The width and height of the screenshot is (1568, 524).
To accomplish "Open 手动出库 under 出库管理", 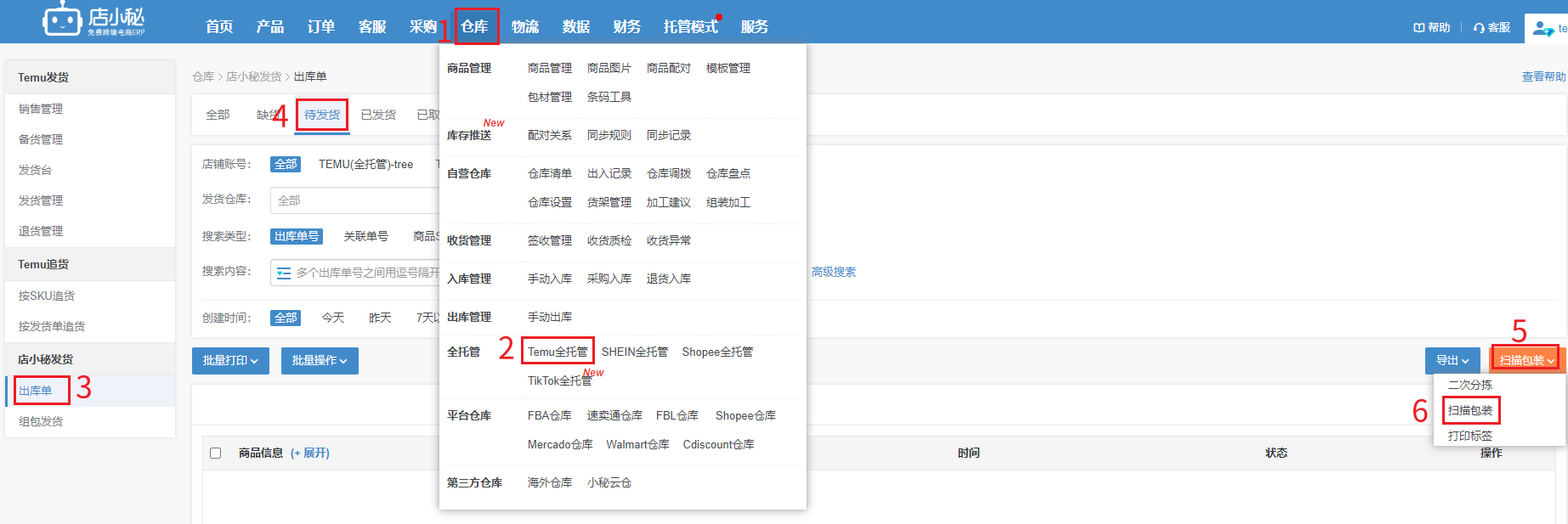I will pos(550,317).
